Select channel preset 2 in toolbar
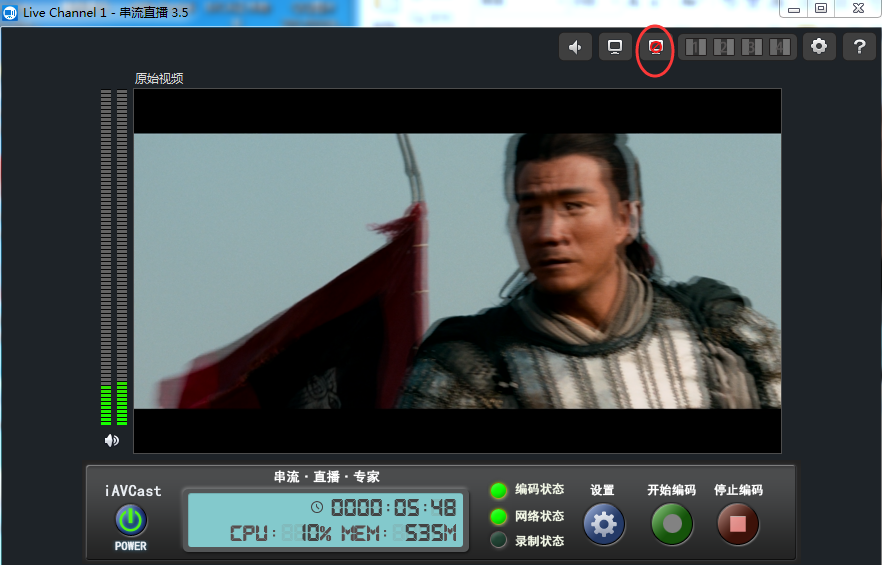 point(723,47)
